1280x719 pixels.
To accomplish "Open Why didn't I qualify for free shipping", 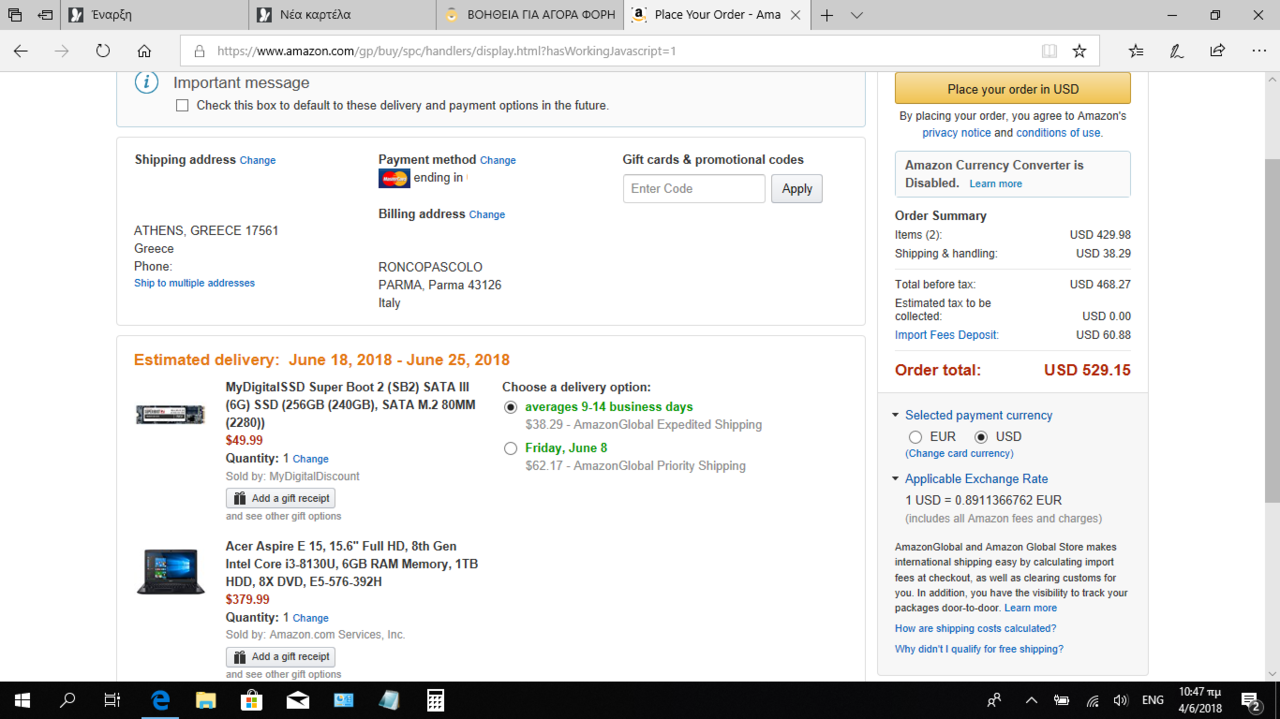I will [979, 650].
